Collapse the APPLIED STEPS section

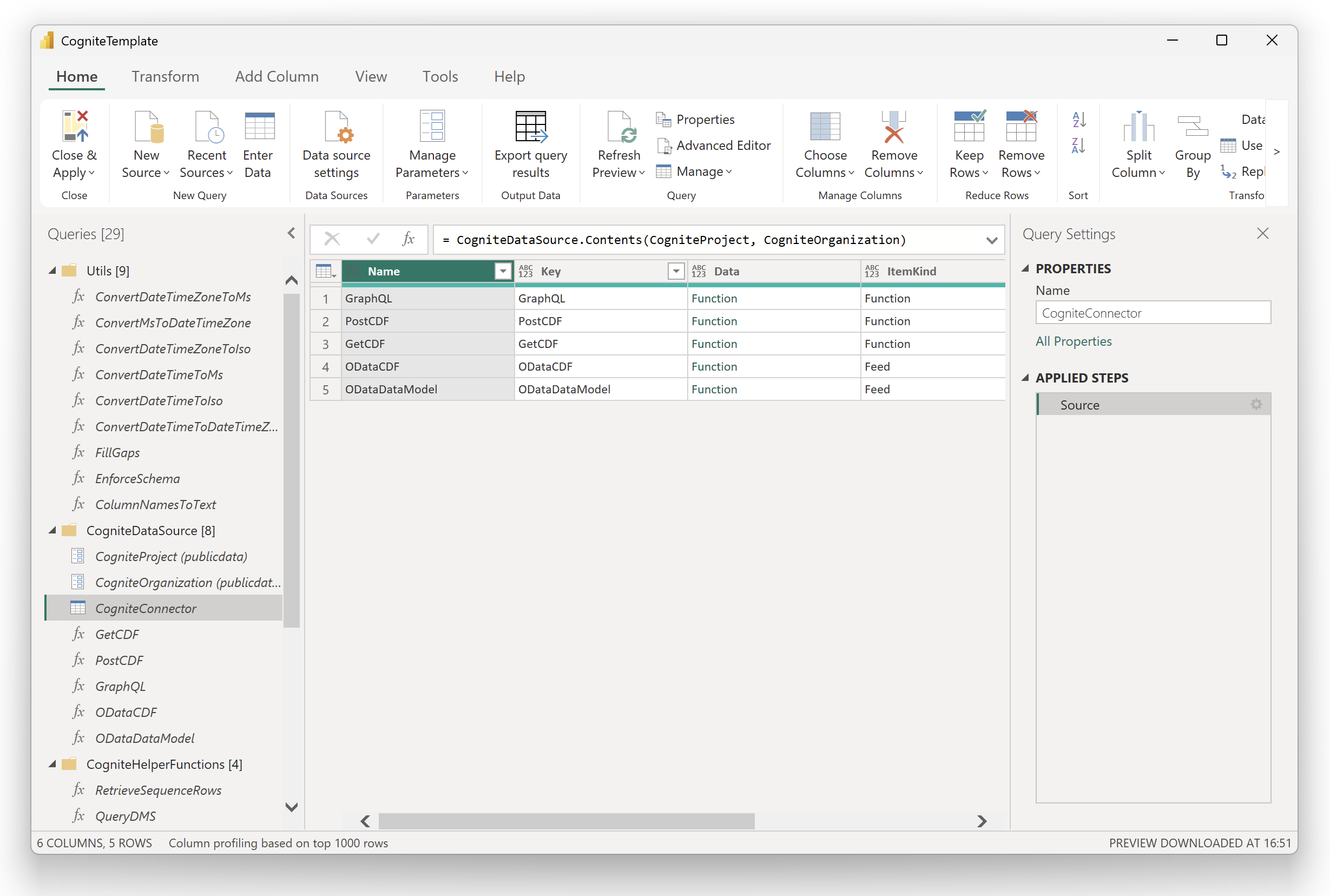[1025, 378]
